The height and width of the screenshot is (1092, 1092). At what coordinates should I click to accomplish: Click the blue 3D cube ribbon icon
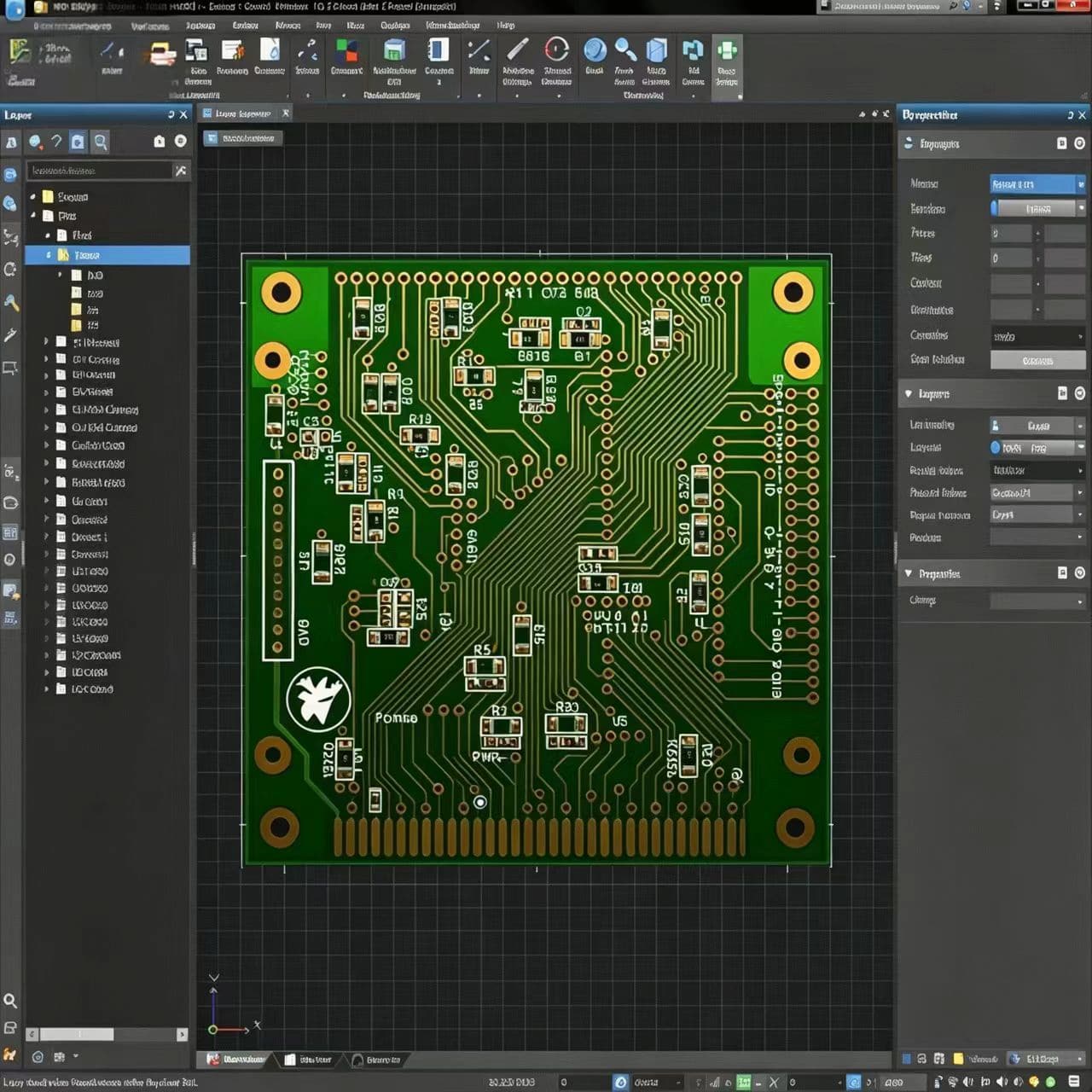[x=656, y=50]
